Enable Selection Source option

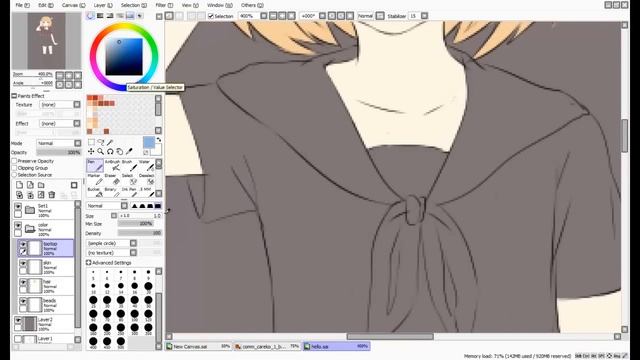(14, 175)
